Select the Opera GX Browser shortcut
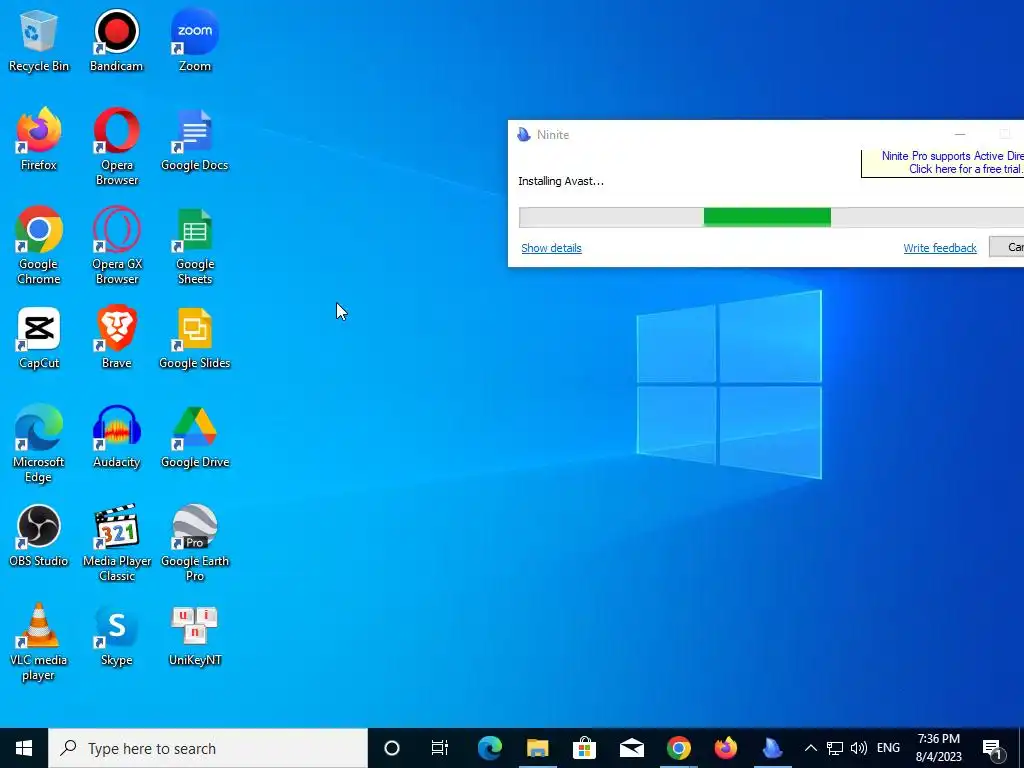This screenshot has height=768, width=1024. tap(116, 246)
